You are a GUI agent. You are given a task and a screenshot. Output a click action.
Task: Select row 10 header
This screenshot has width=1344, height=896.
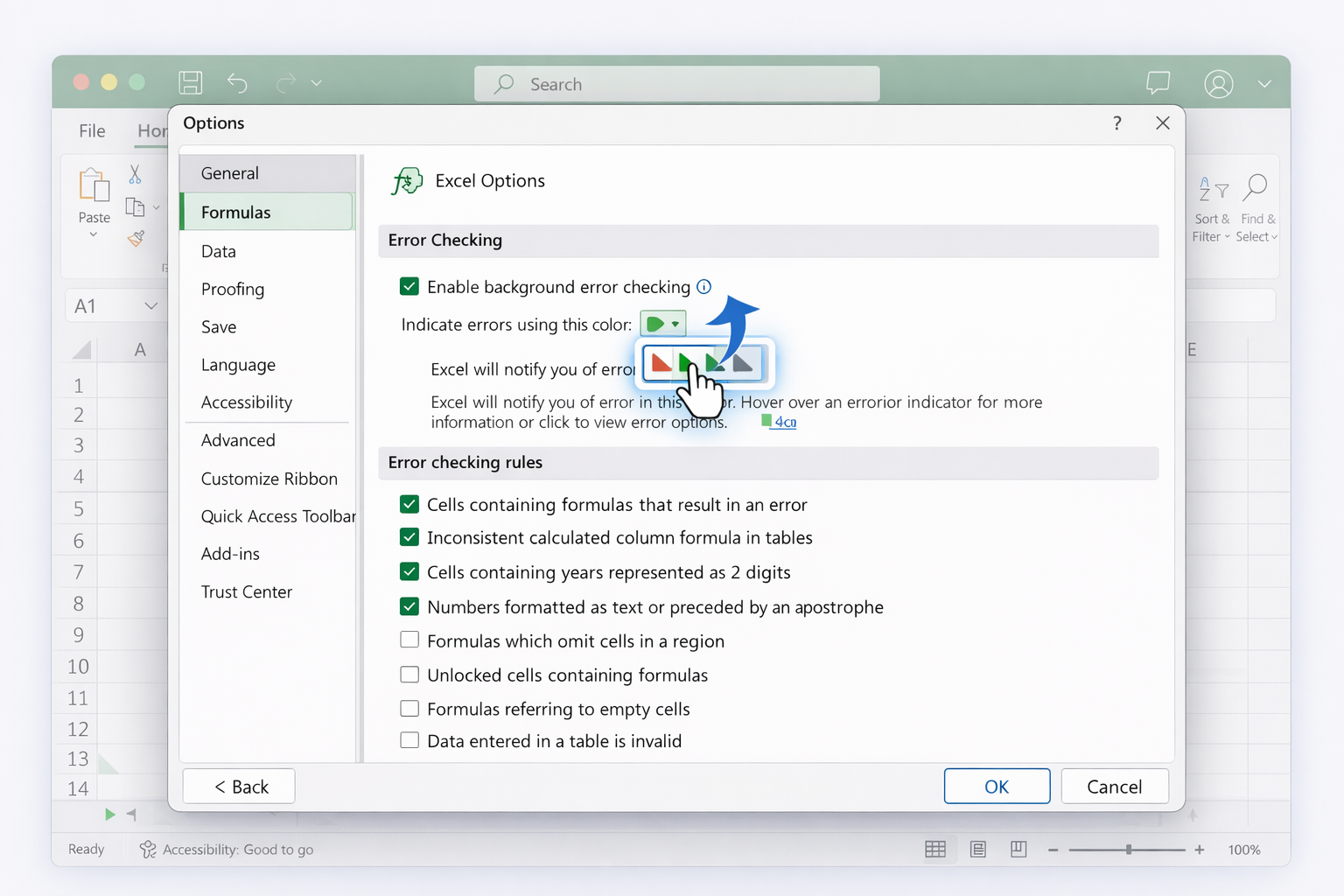79,667
